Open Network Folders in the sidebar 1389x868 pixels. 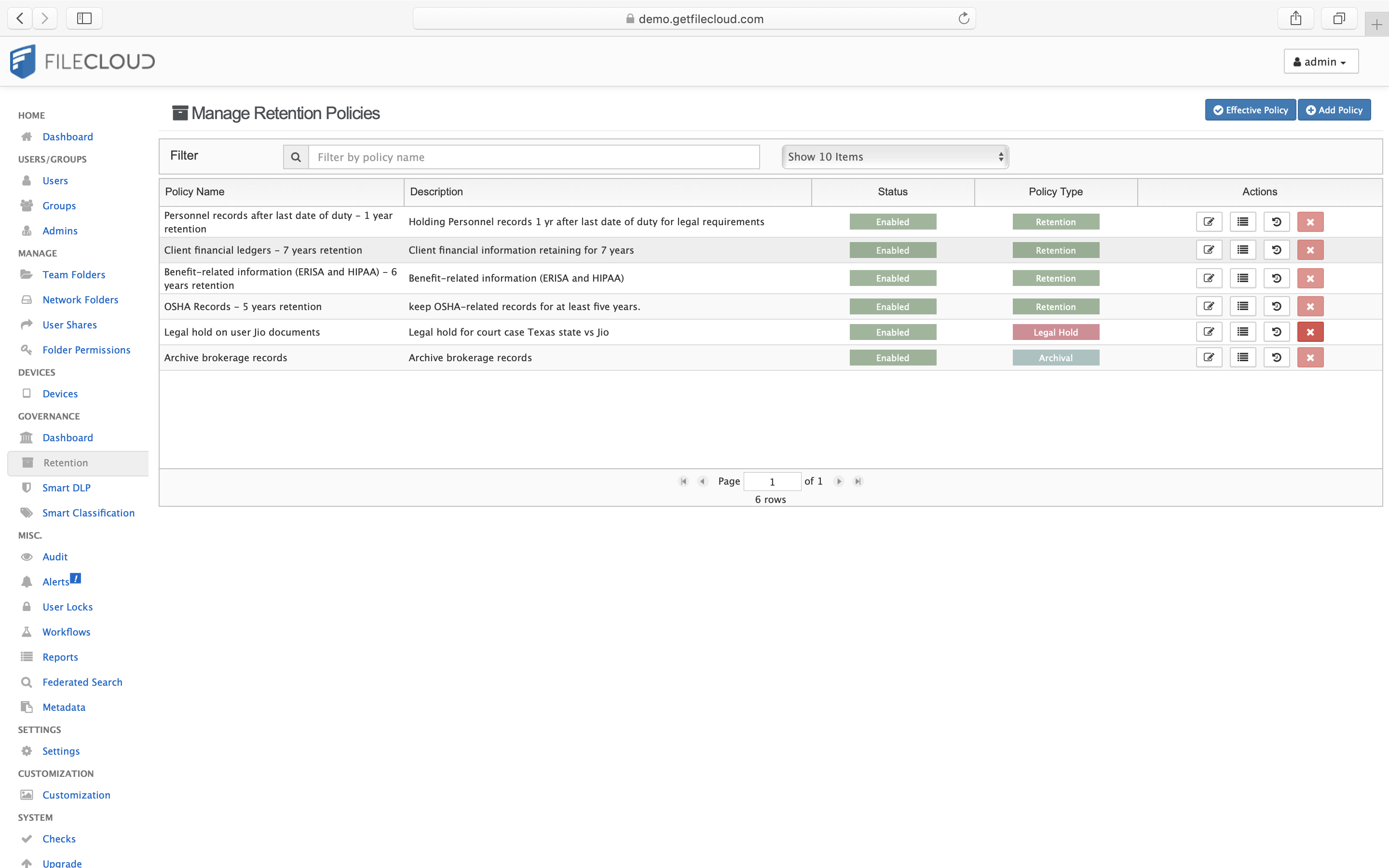[81, 299]
